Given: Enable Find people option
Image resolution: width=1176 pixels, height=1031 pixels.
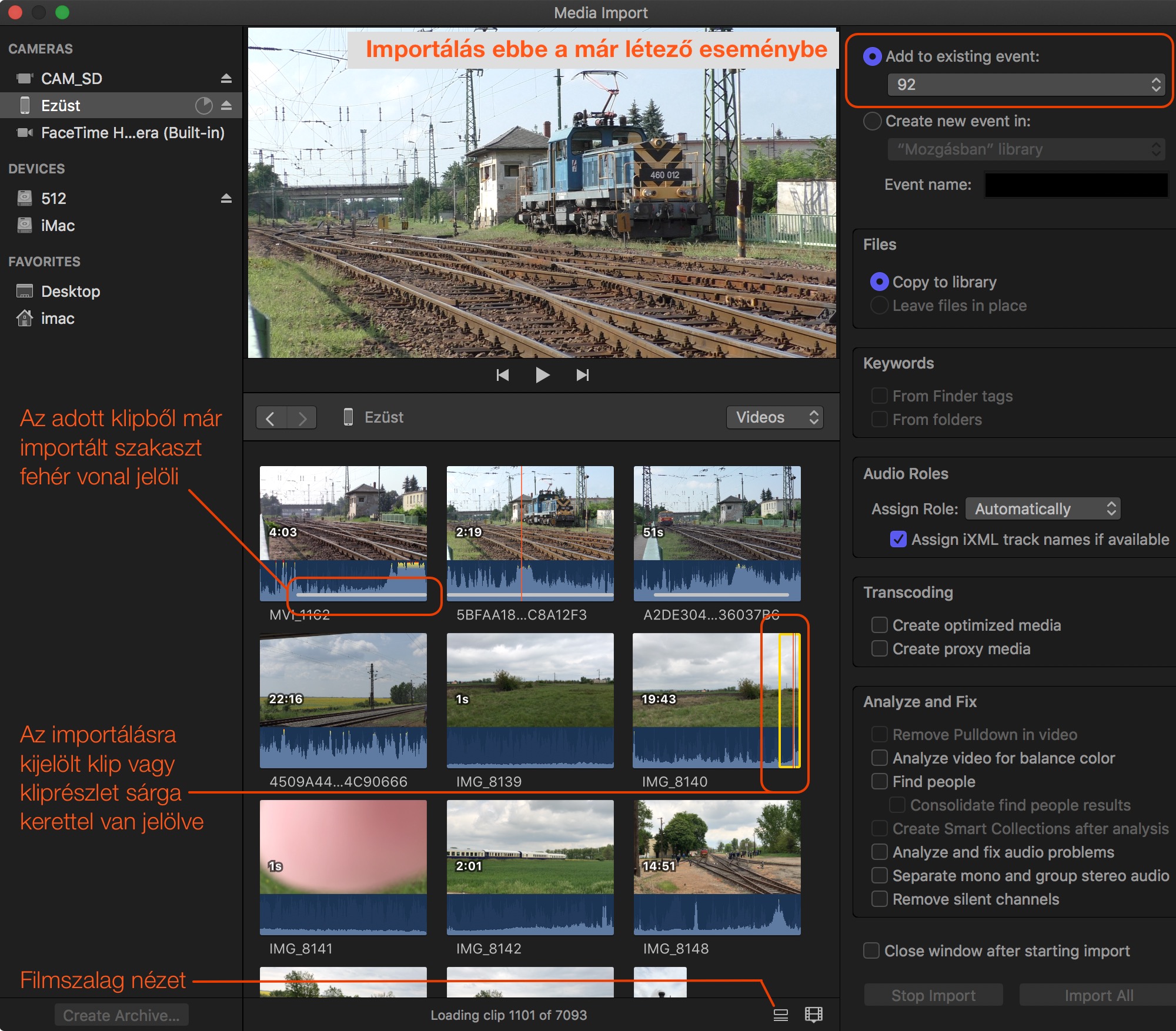Looking at the screenshot, I should [x=880, y=781].
